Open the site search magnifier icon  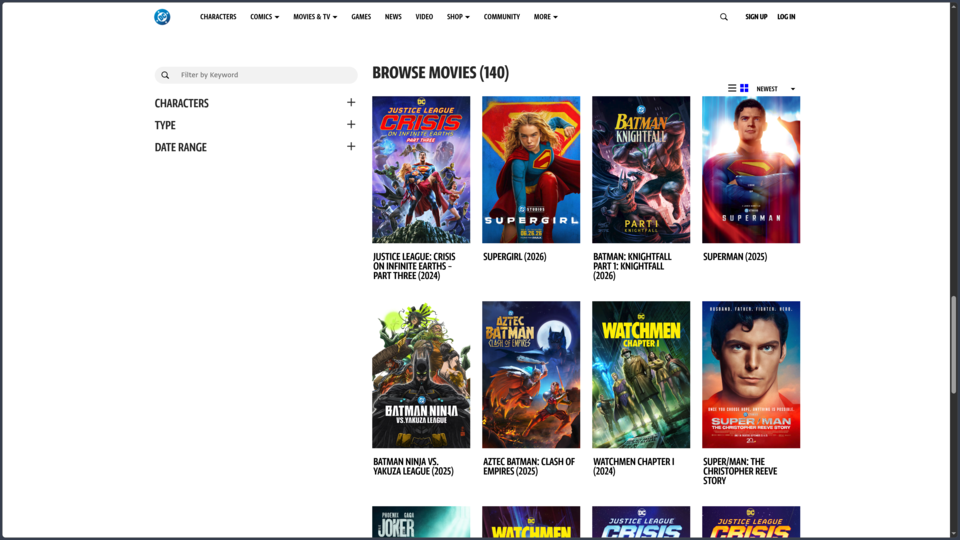(724, 17)
